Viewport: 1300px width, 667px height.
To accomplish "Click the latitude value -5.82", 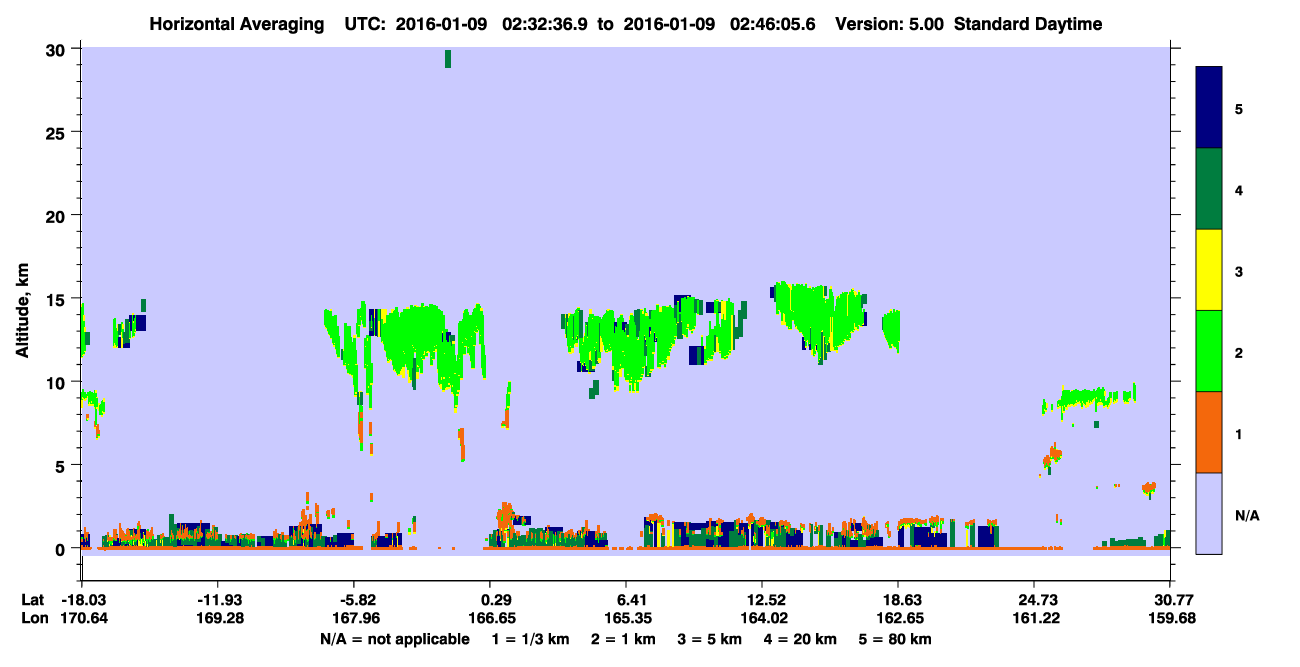I will [x=357, y=600].
